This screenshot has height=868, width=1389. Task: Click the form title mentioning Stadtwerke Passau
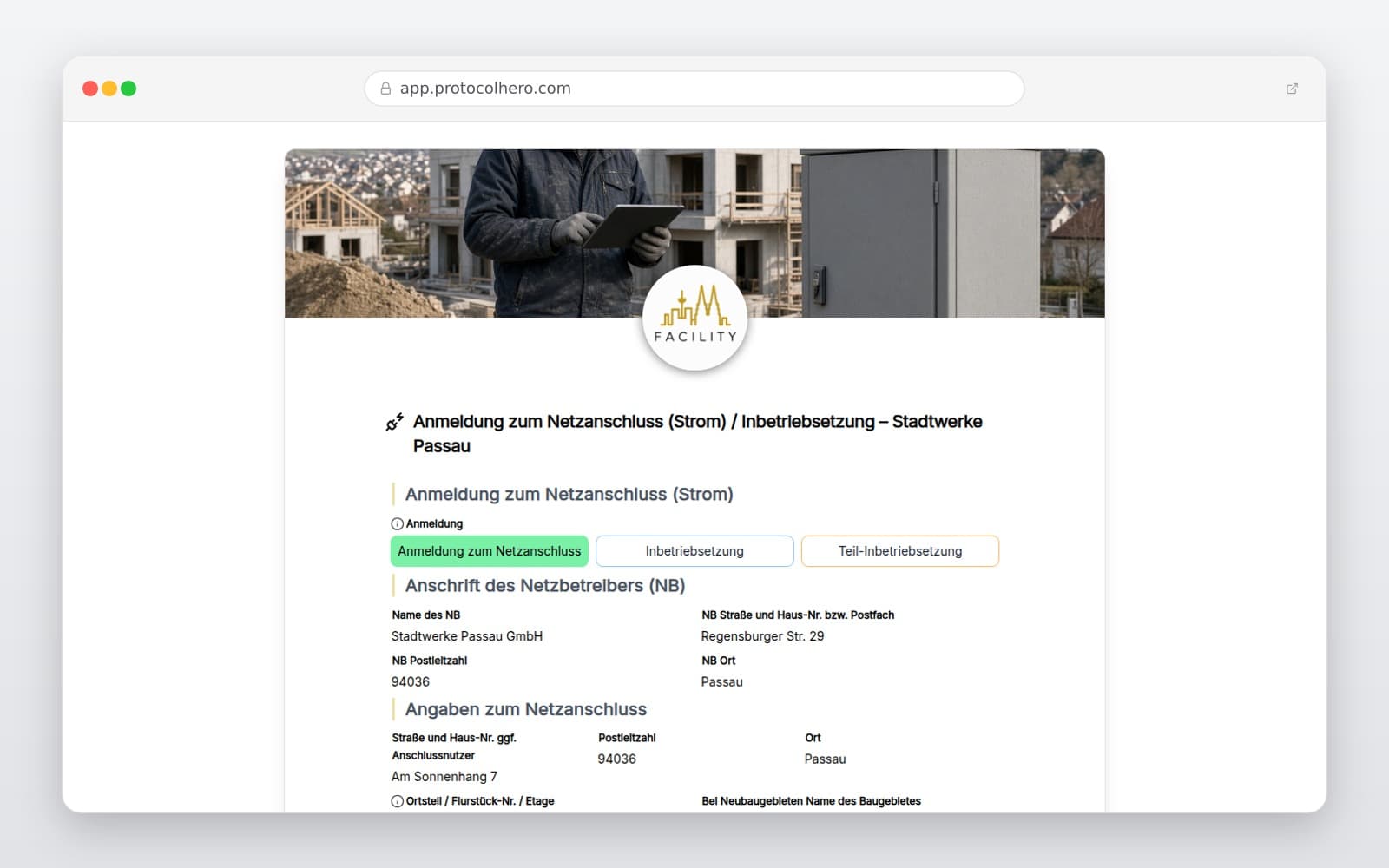click(x=698, y=434)
